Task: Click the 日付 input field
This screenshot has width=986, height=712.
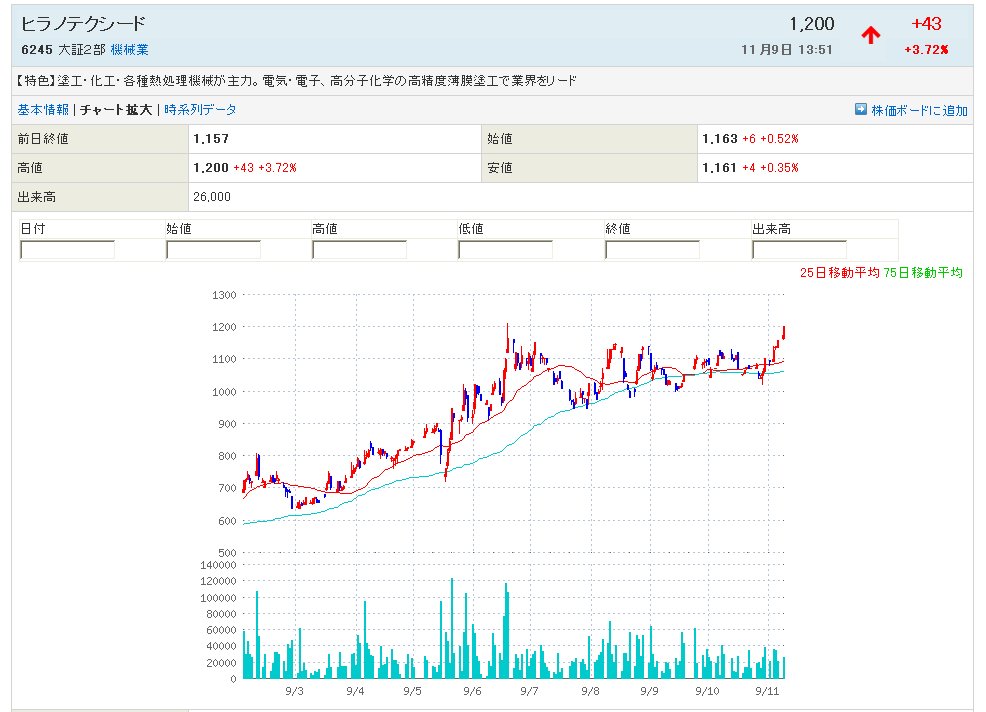Action: click(67, 250)
